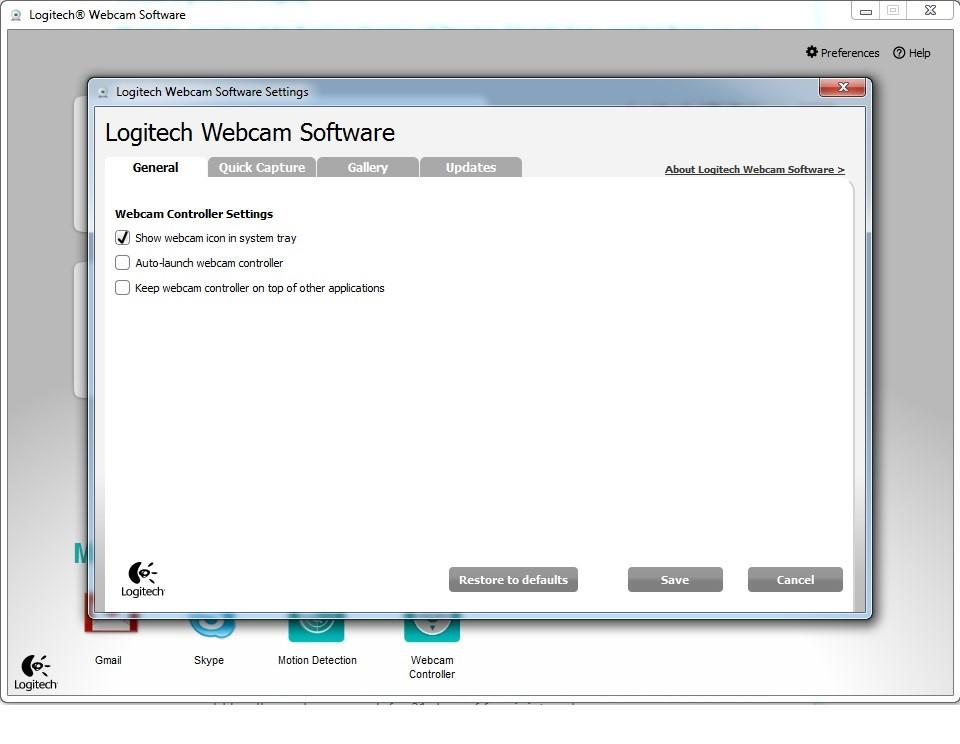Switch to the Updates tab
960x744 pixels.
coord(471,167)
